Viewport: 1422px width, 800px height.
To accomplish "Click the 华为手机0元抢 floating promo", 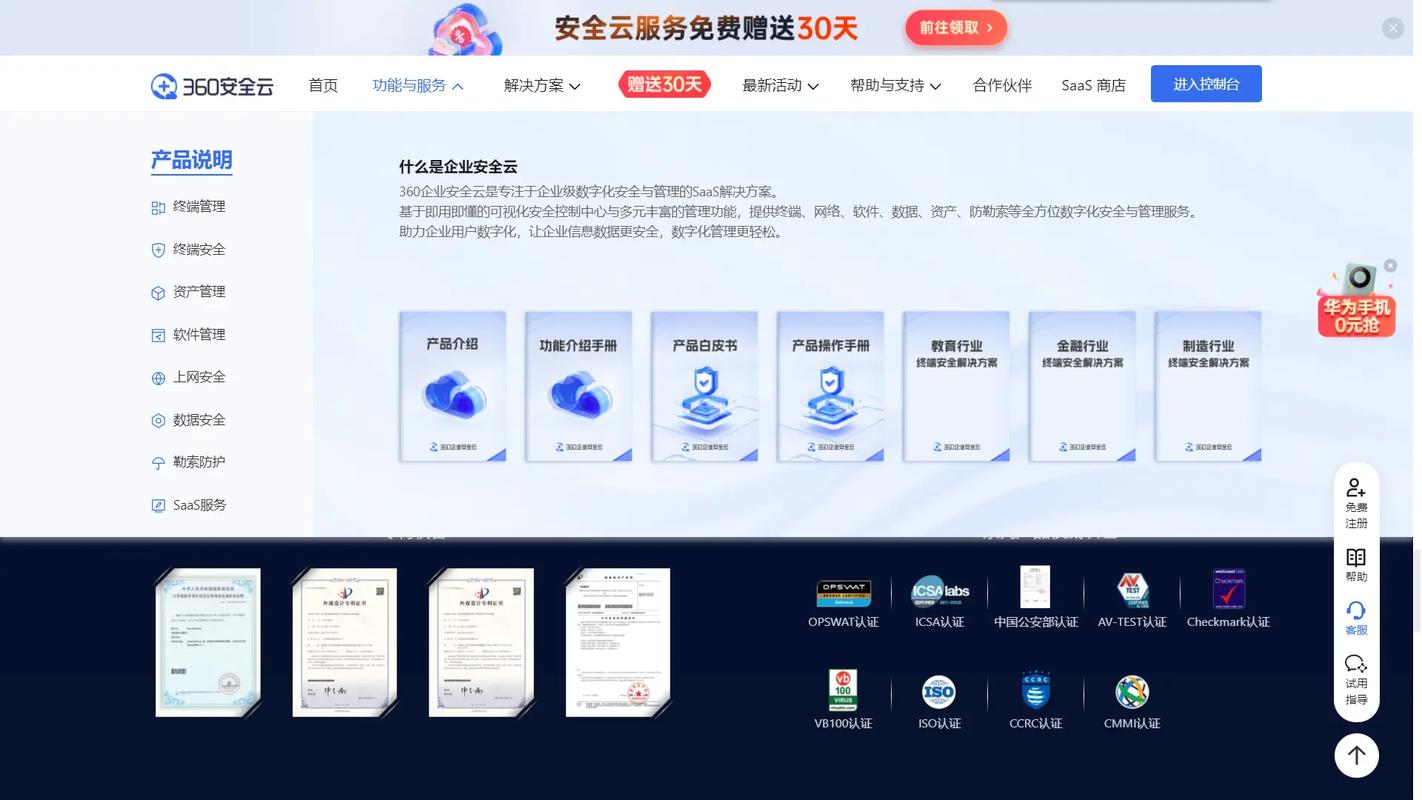I will (1356, 301).
